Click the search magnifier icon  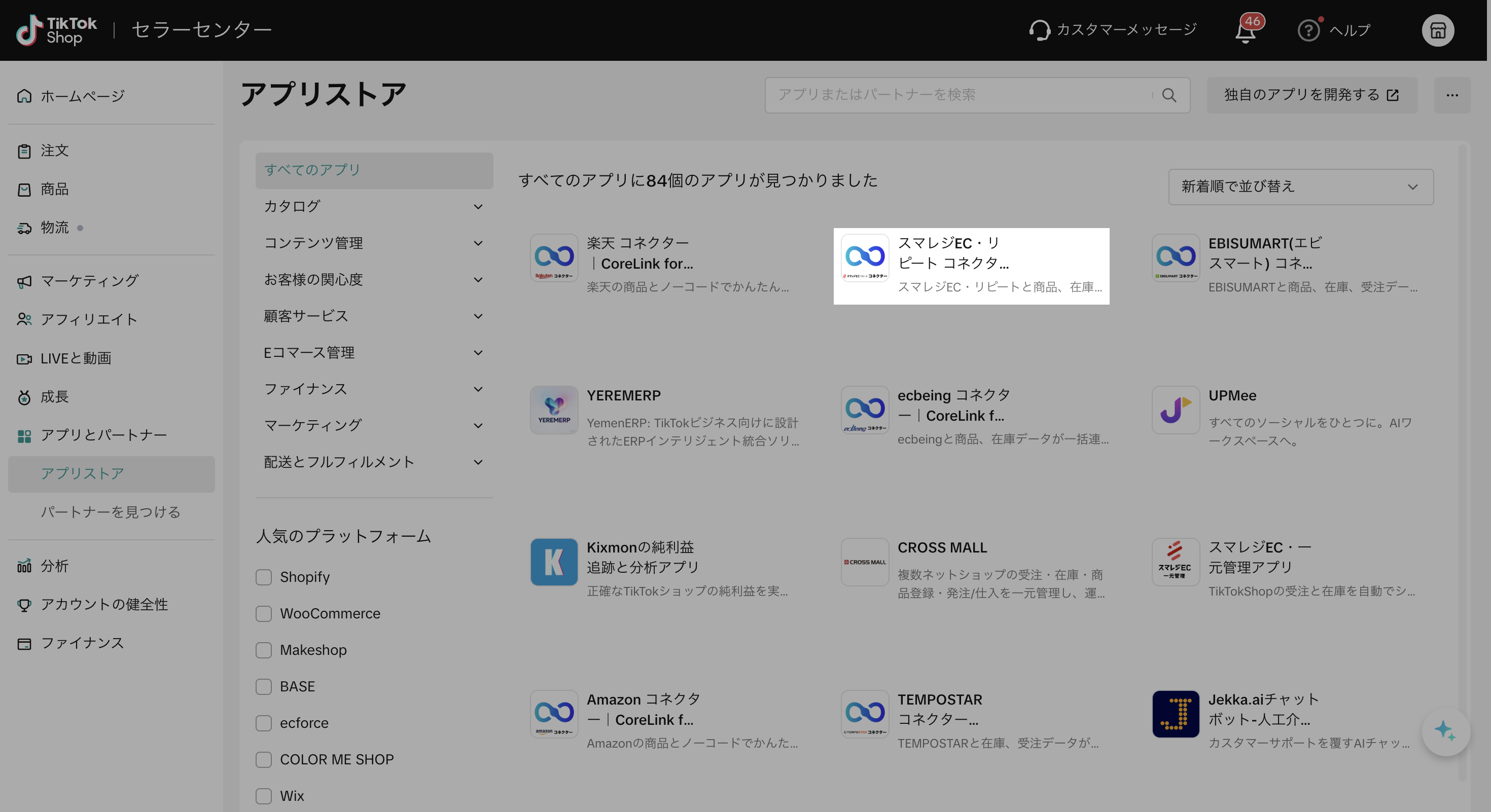click(x=1168, y=95)
